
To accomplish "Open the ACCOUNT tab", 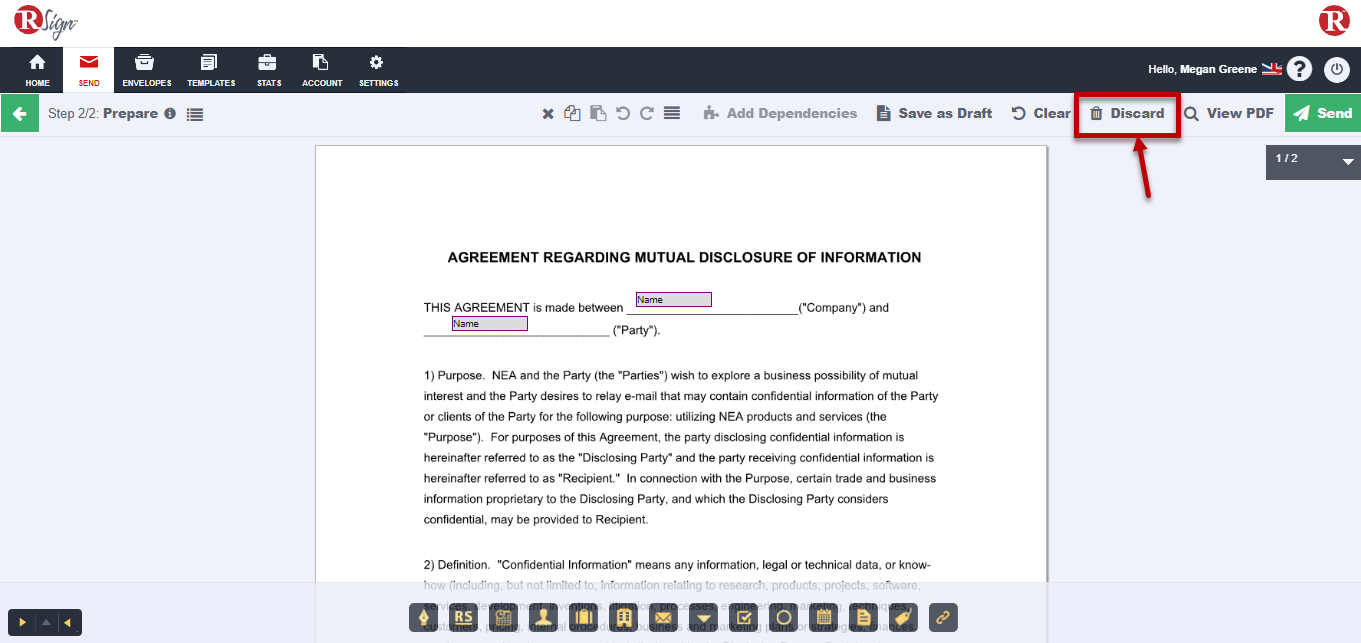I will tap(322, 70).
